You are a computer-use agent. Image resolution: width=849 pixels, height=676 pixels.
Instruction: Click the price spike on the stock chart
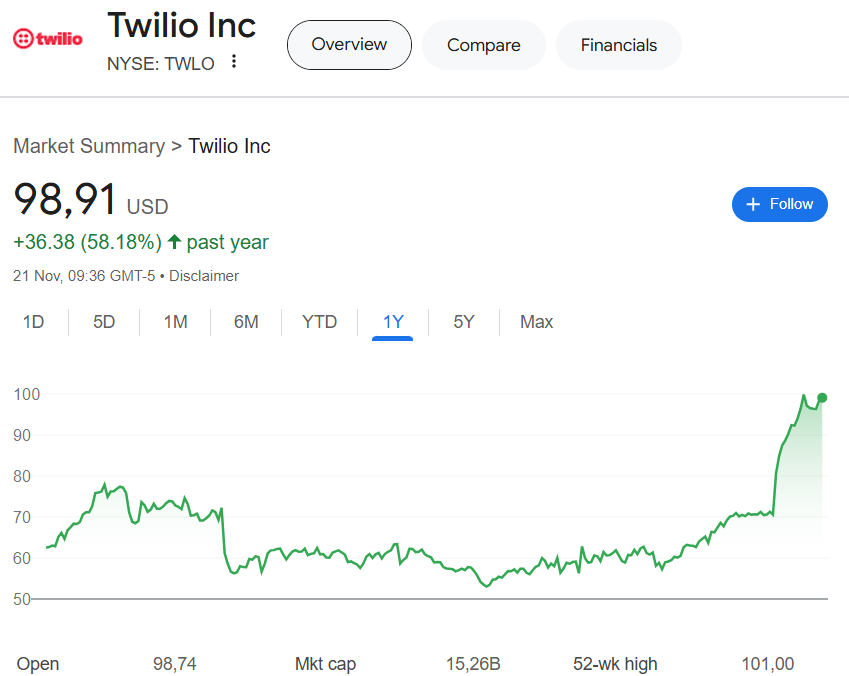(x=778, y=470)
